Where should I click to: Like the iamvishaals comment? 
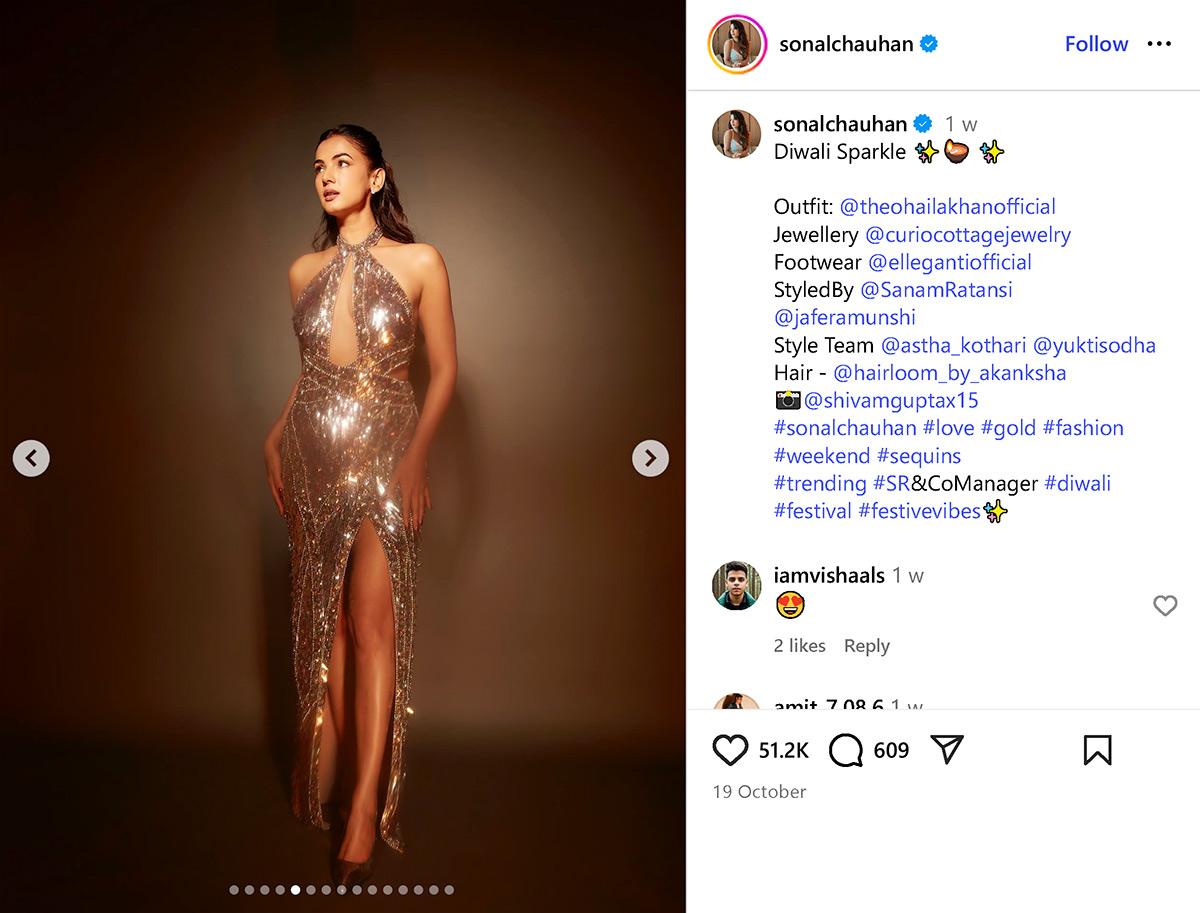coord(1165,605)
